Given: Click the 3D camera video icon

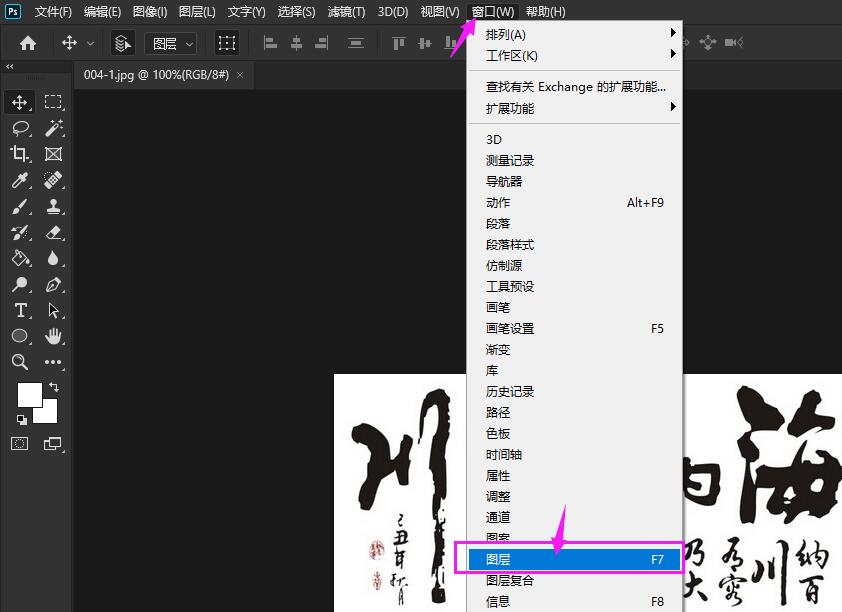Looking at the screenshot, I should pyautogui.click(x=734, y=42).
